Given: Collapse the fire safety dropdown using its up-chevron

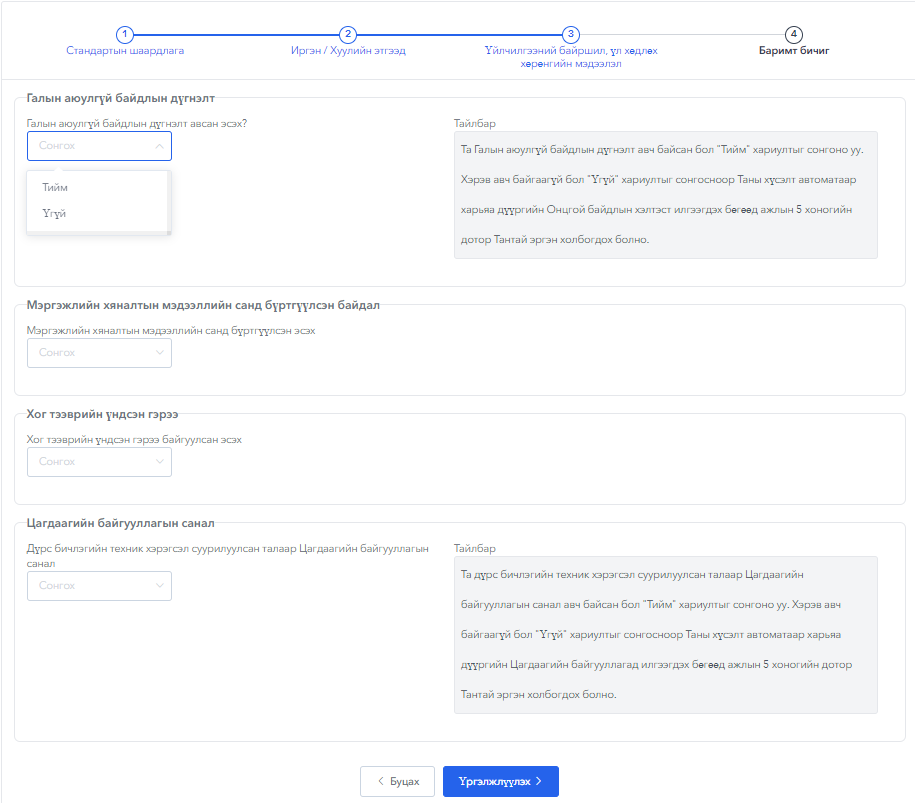Looking at the screenshot, I should click(159, 146).
